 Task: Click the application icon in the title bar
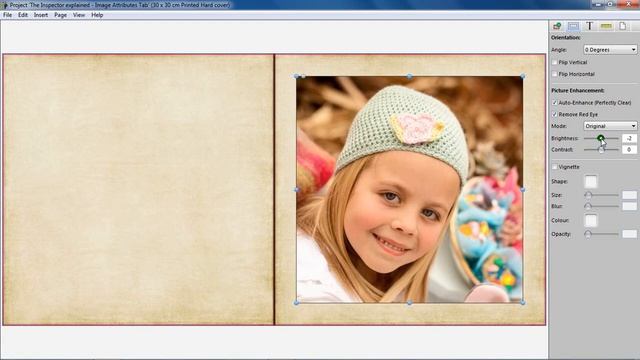point(4,5)
